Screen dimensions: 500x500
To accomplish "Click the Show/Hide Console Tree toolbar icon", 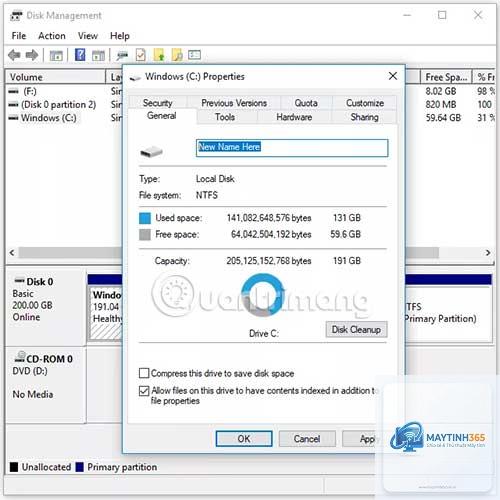I will pyautogui.click(x=56, y=55).
